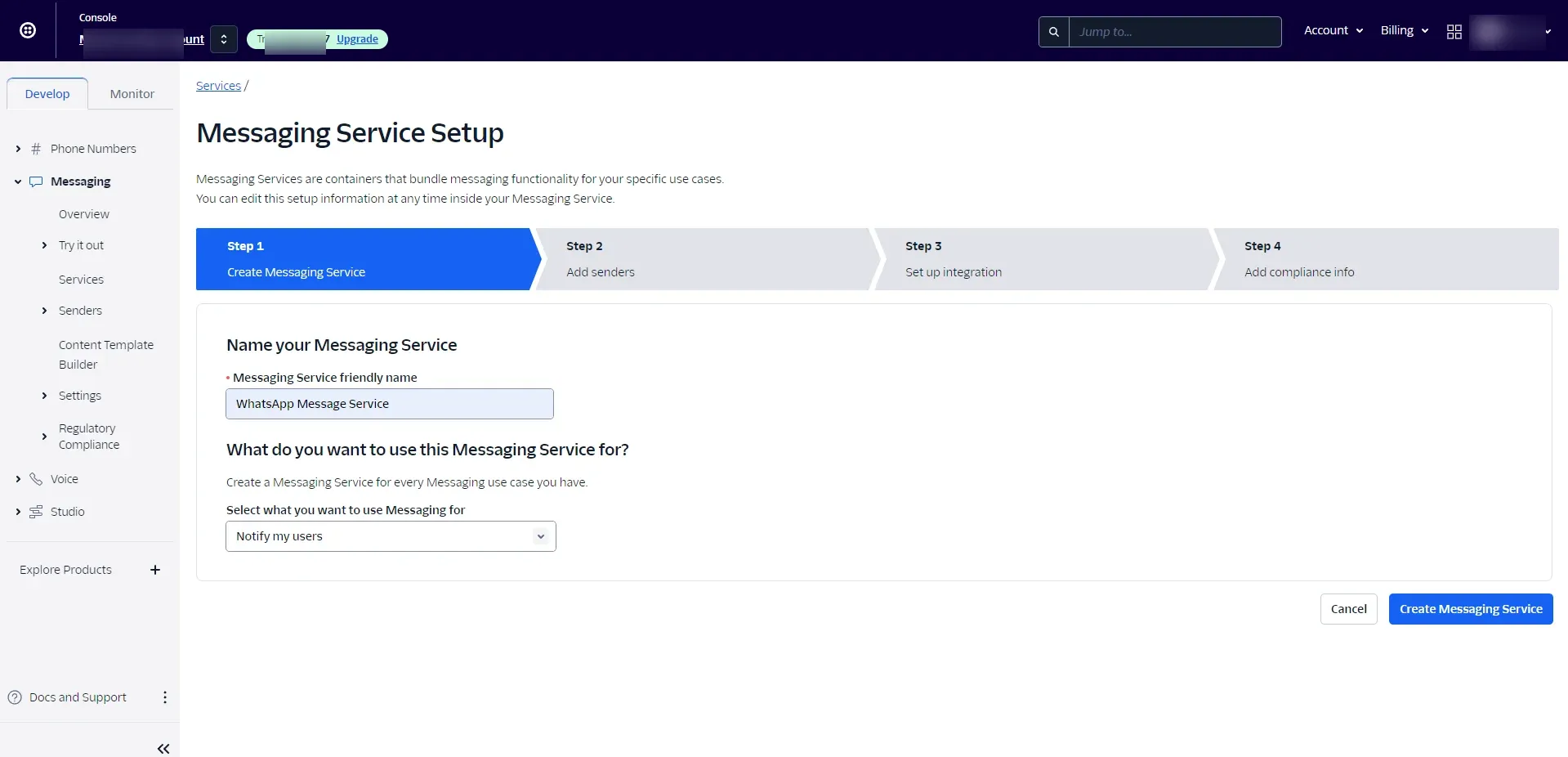The height and width of the screenshot is (757, 1568).
Task: Click the Twilio logo home icon
Action: pyautogui.click(x=28, y=30)
